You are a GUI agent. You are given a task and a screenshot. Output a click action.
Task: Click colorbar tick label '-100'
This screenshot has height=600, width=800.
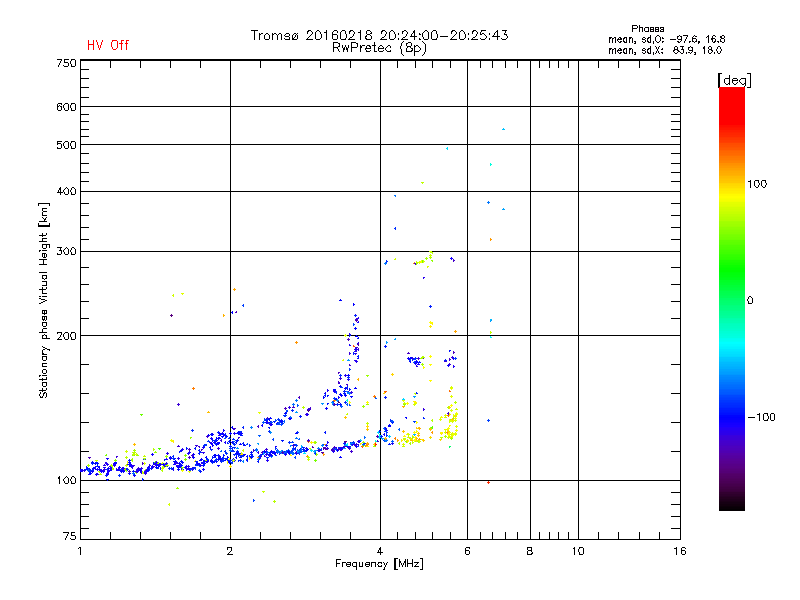coord(761,417)
